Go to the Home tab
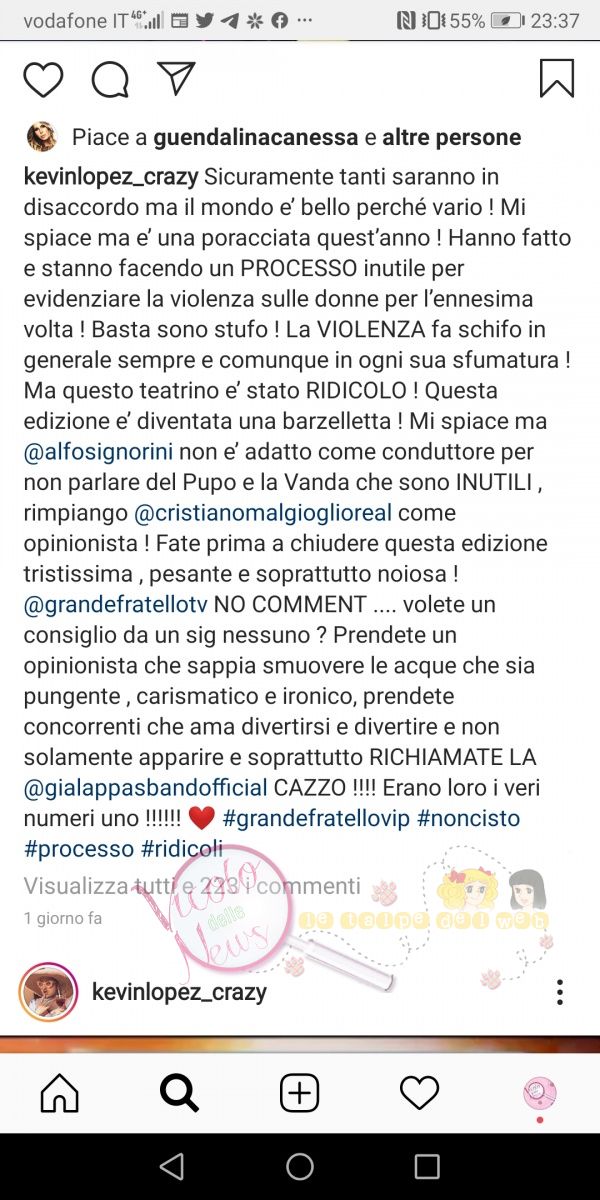This screenshot has width=600, height=1200. (x=60, y=1093)
